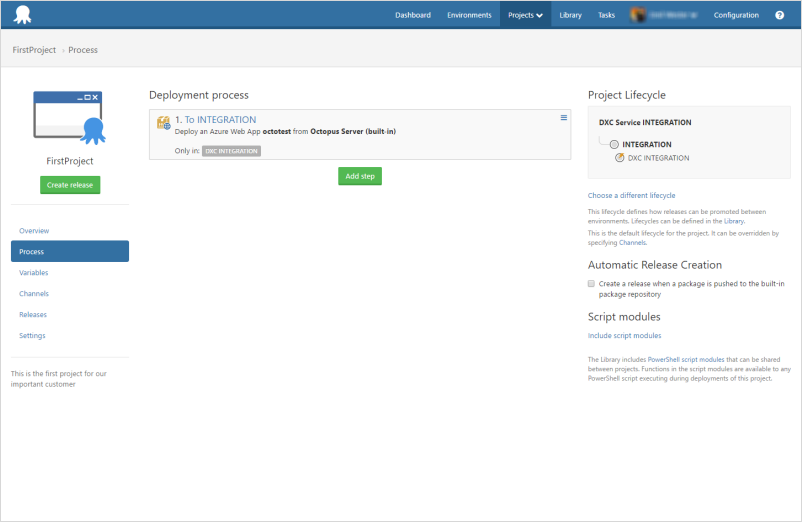This screenshot has width=802, height=522.
Task: Open the To INTEGRATION step link
Action: [220, 119]
